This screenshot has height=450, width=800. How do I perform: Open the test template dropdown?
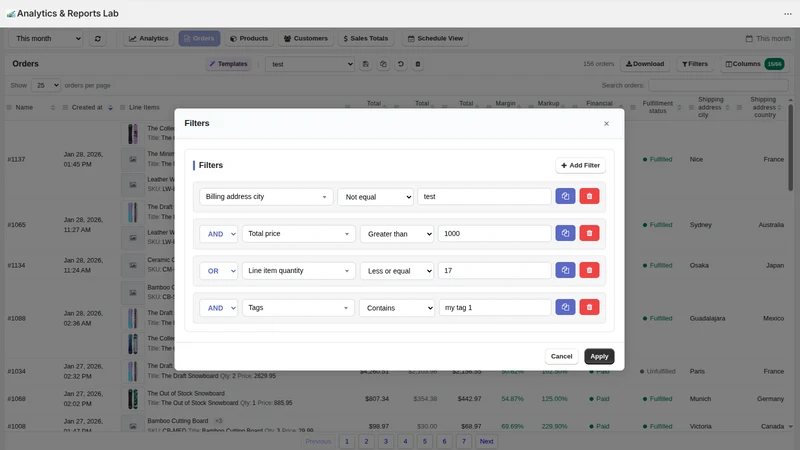pos(310,64)
